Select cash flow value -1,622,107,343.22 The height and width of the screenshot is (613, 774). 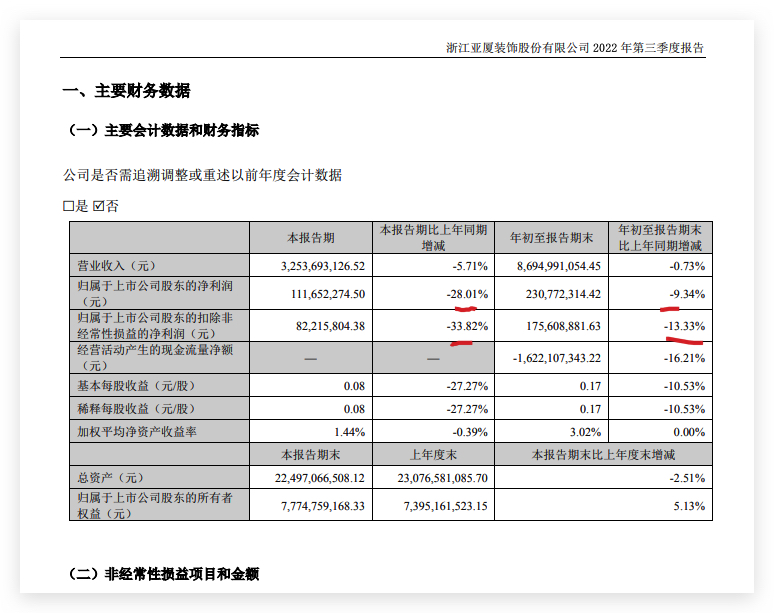[557, 358]
